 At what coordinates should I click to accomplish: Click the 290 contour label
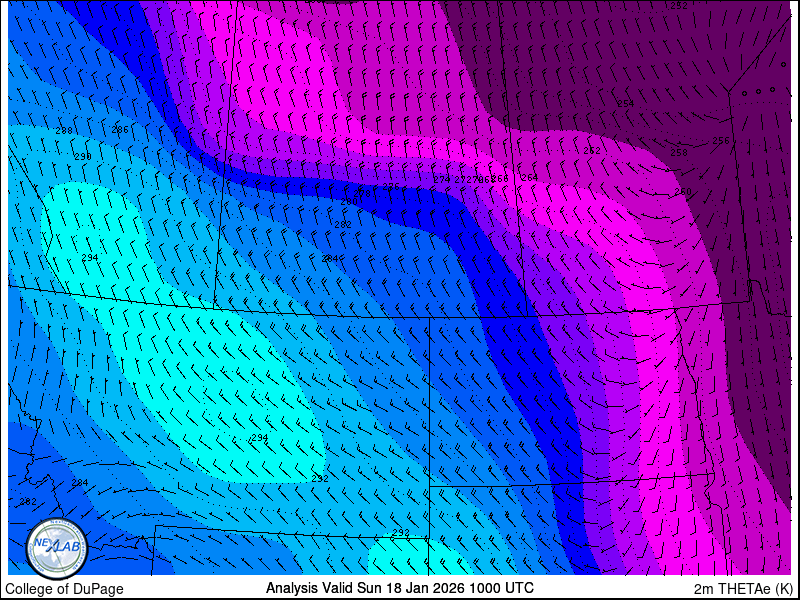(83, 157)
